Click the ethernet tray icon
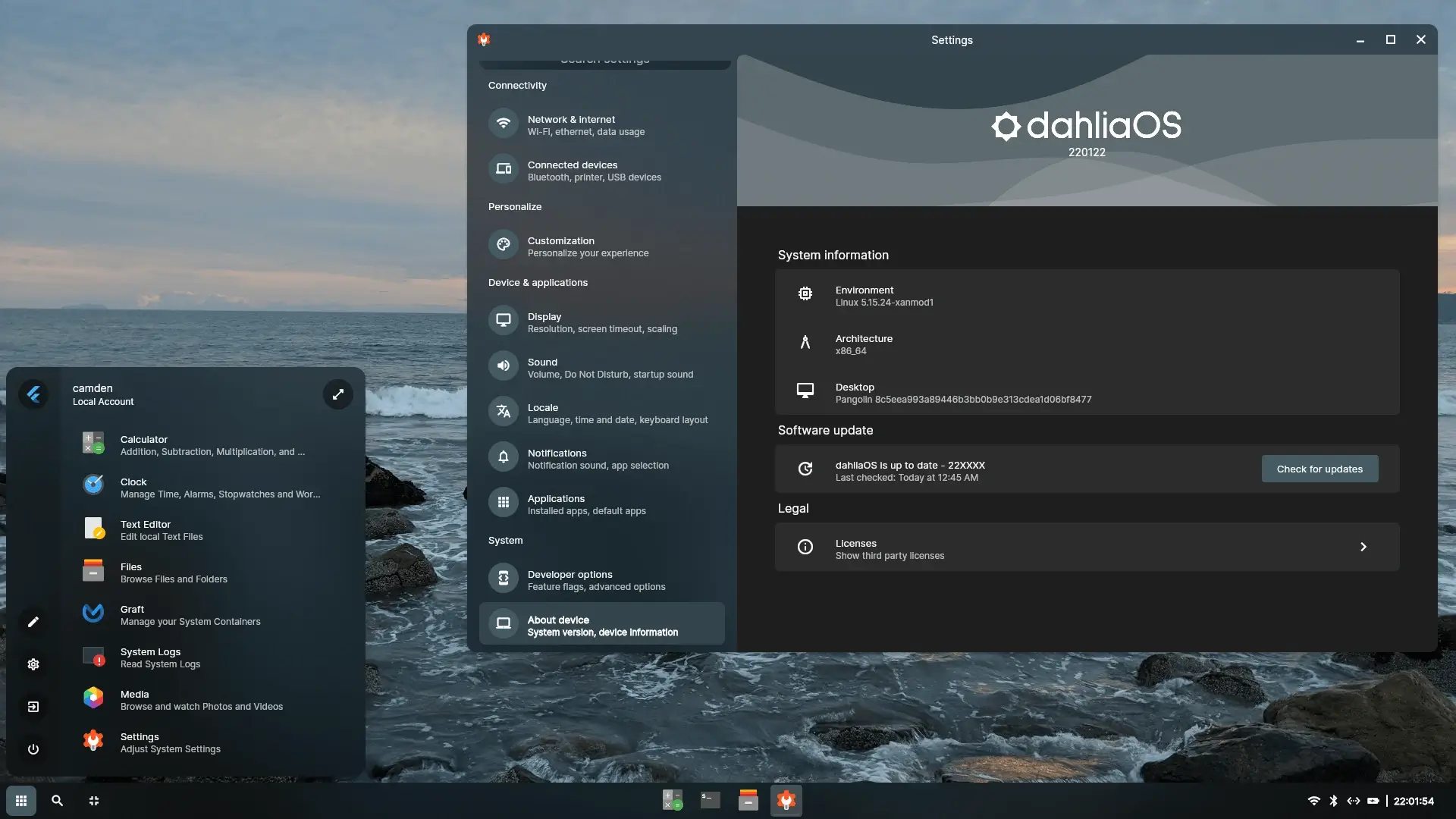This screenshot has height=819, width=1456. tap(1354, 801)
